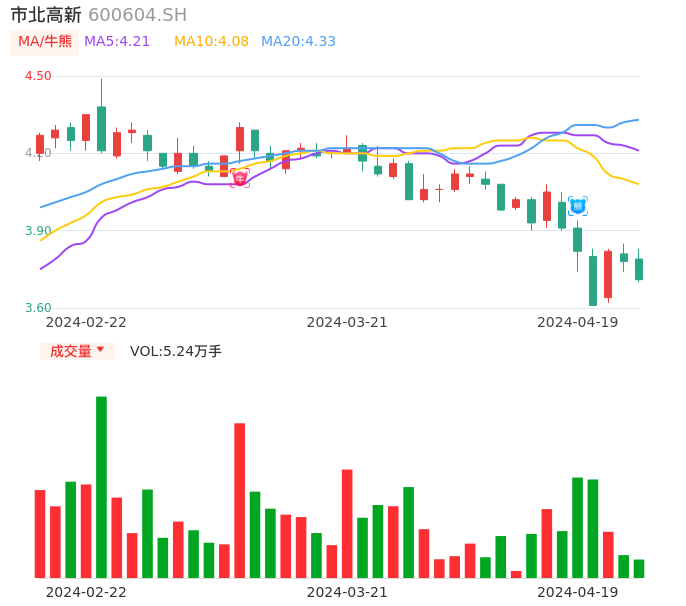Toggle the MA10:4.08 moving average legend
This screenshot has height=606, width=686.
211,42
